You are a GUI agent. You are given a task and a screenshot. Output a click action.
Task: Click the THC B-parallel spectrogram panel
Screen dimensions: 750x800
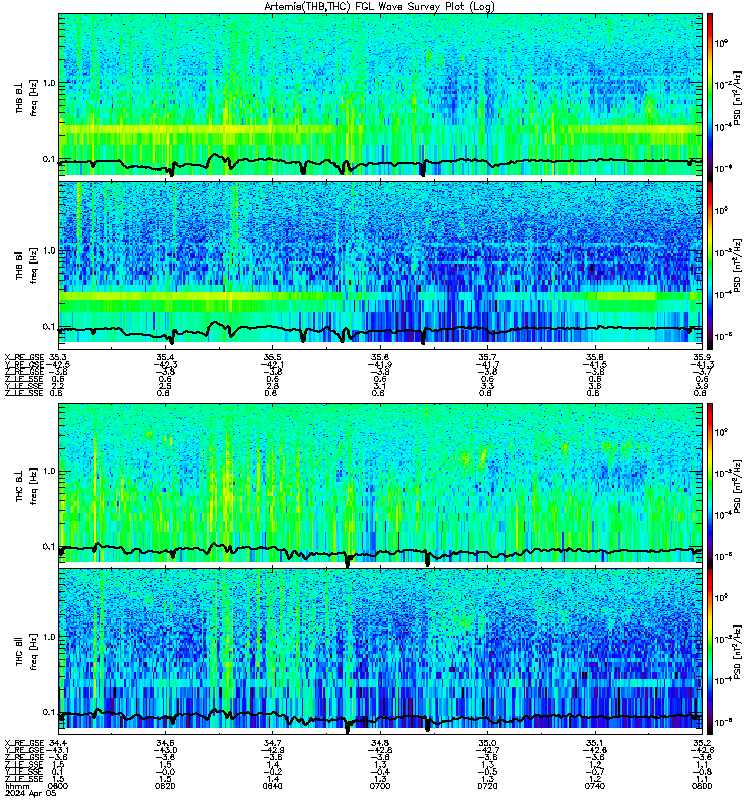[381, 652]
